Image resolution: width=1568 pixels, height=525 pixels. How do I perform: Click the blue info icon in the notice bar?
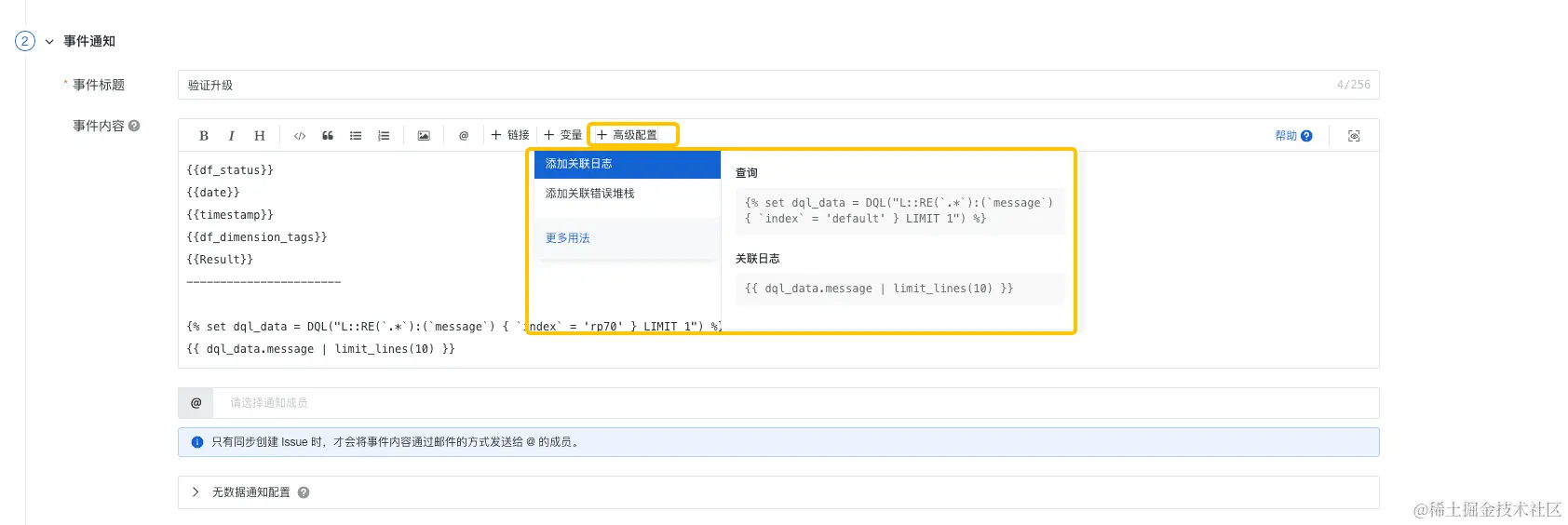click(197, 442)
